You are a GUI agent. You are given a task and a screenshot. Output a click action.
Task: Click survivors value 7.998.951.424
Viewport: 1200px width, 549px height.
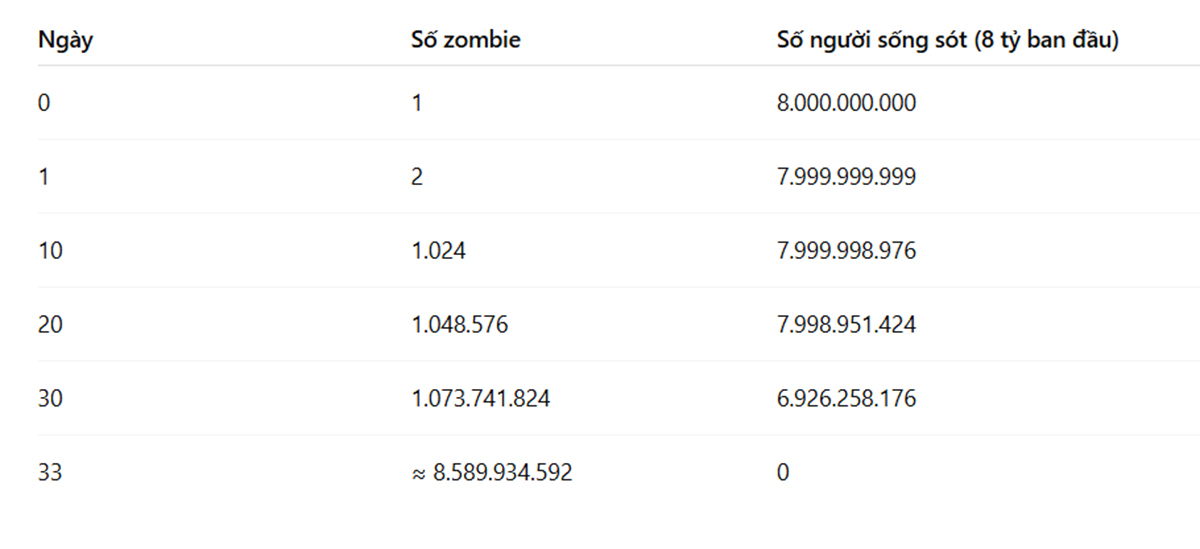click(x=846, y=325)
